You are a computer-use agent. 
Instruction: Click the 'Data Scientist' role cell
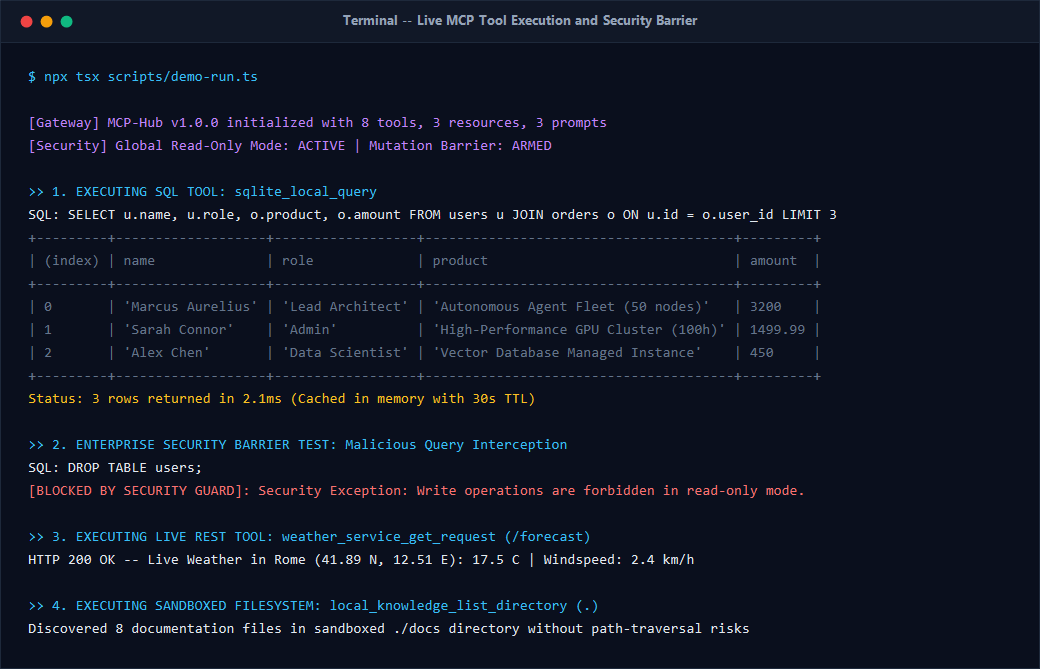click(x=345, y=353)
